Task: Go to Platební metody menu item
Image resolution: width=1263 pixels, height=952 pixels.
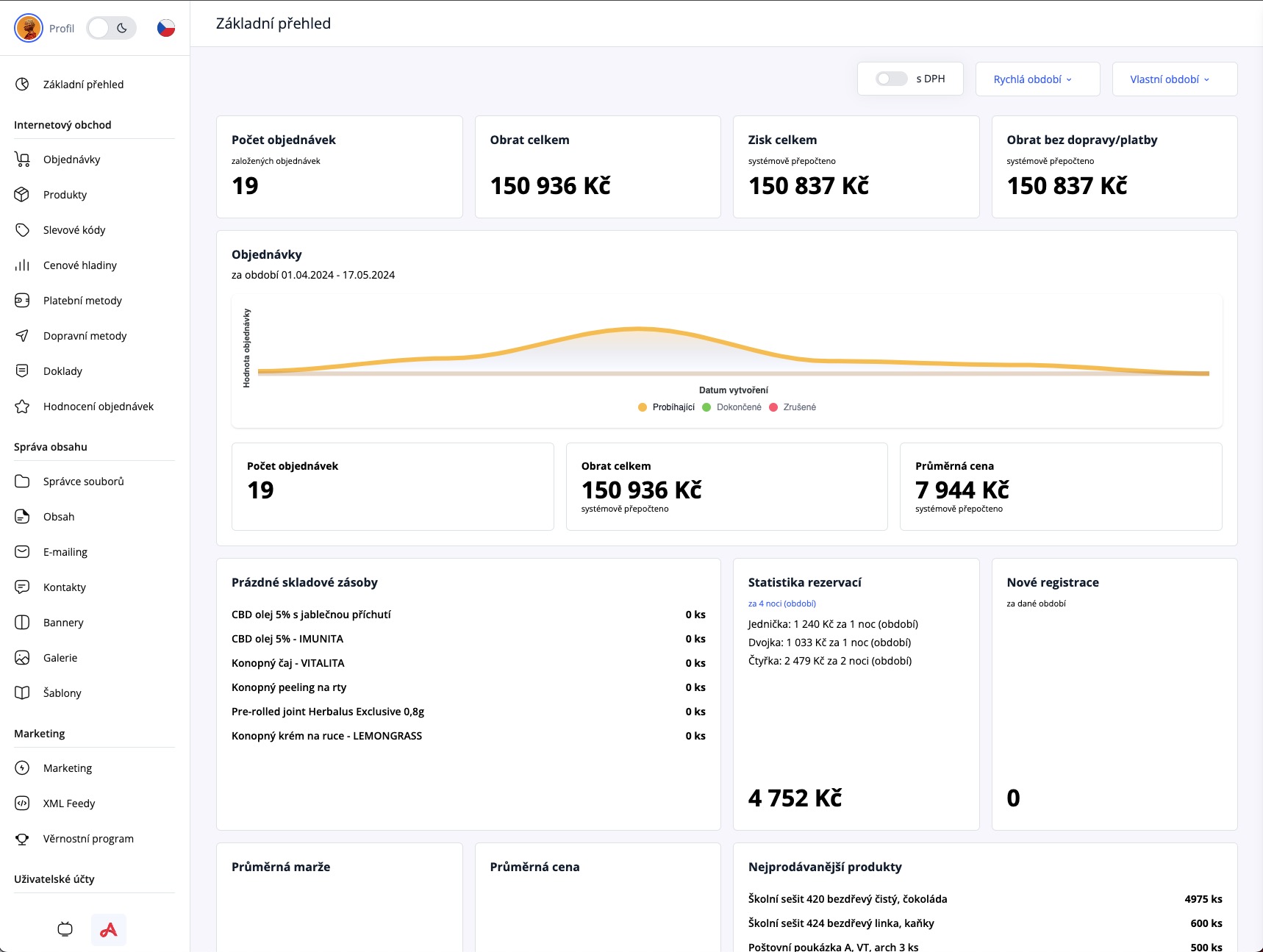Action: [x=82, y=301]
